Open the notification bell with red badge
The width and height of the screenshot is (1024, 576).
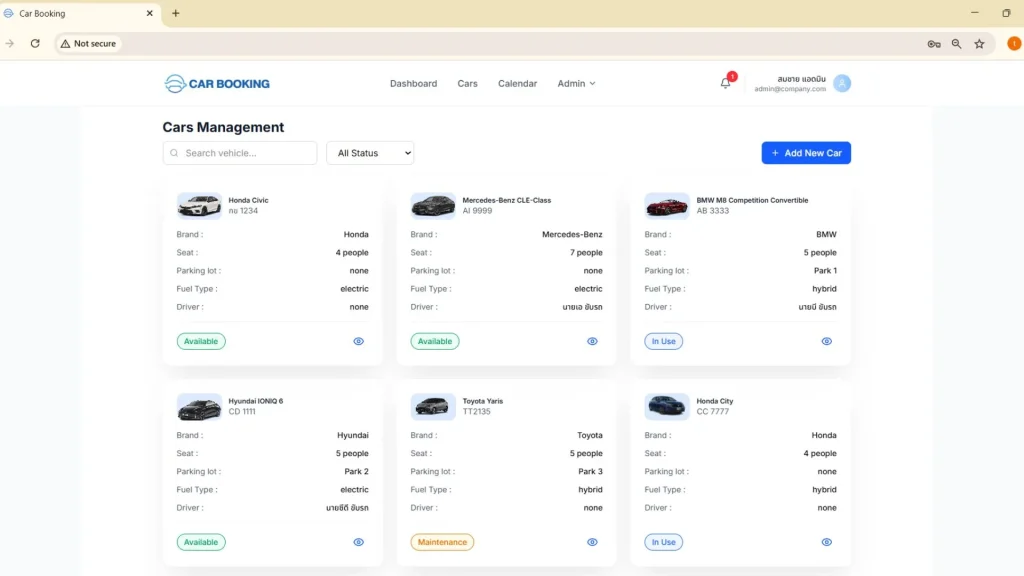(x=724, y=83)
